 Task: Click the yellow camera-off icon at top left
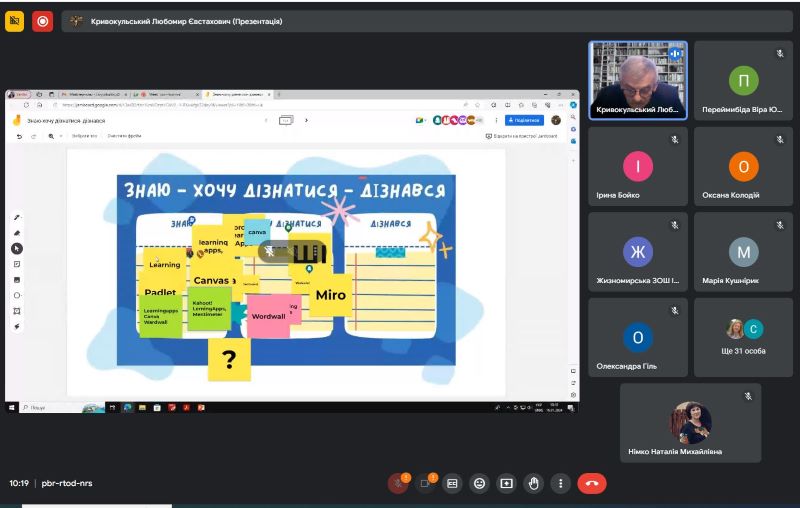[x=14, y=21]
